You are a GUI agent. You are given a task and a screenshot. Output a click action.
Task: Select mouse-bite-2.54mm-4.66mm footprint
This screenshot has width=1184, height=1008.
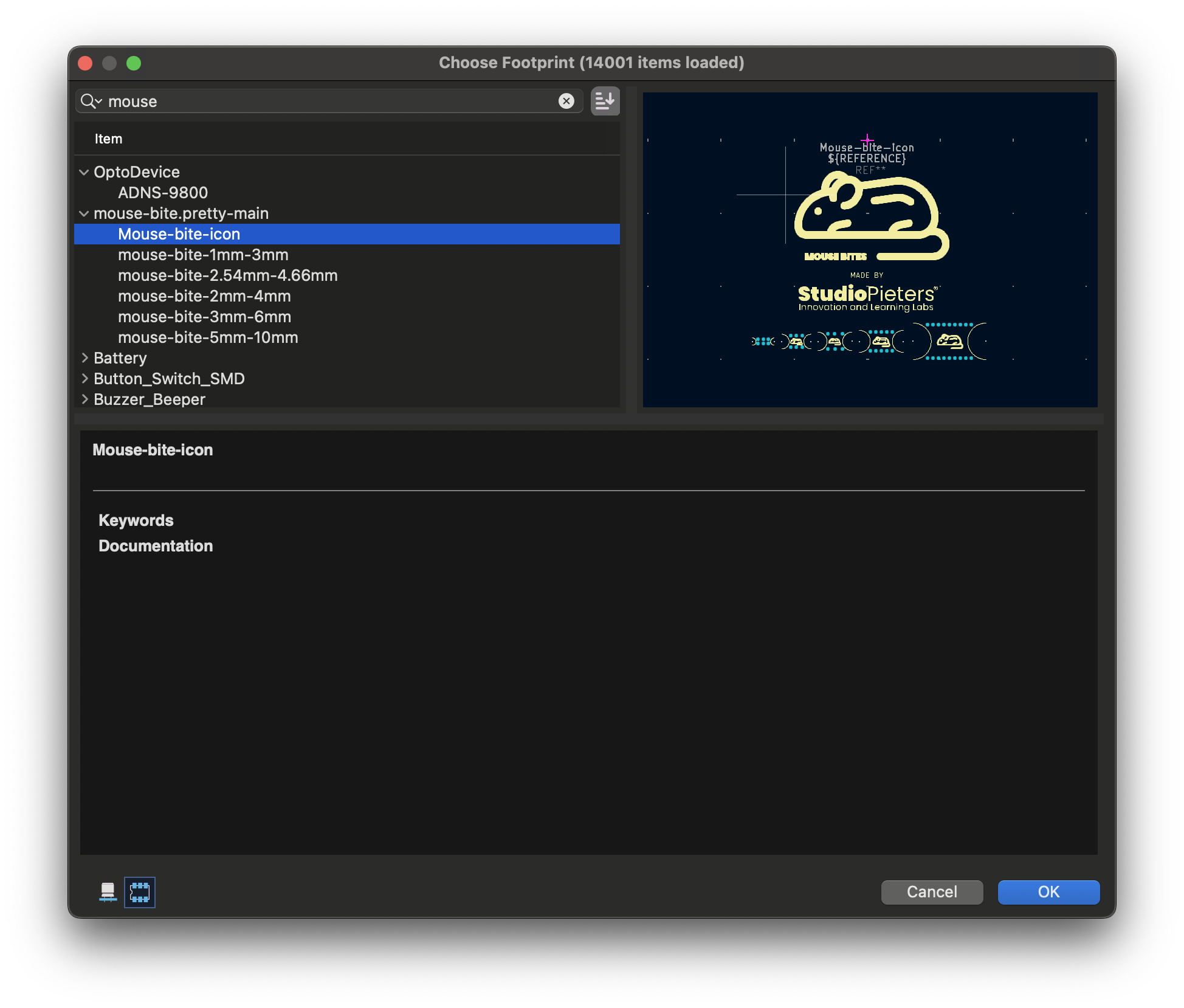(x=346, y=275)
